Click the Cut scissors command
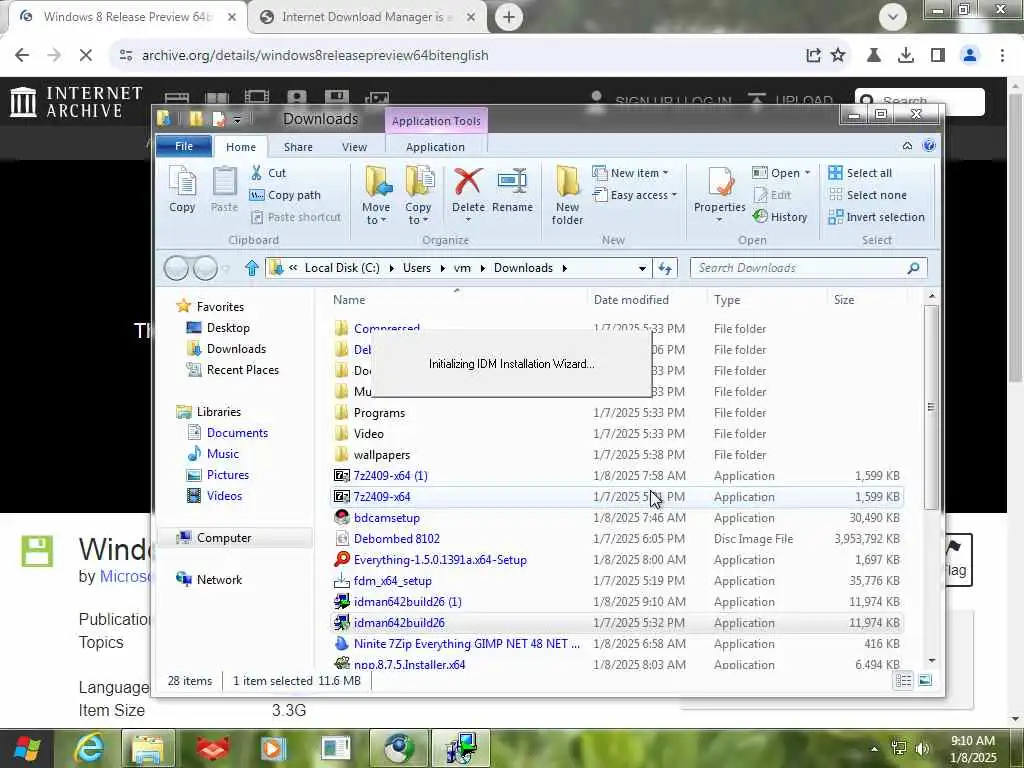The image size is (1024, 768). pyautogui.click(x=268, y=173)
